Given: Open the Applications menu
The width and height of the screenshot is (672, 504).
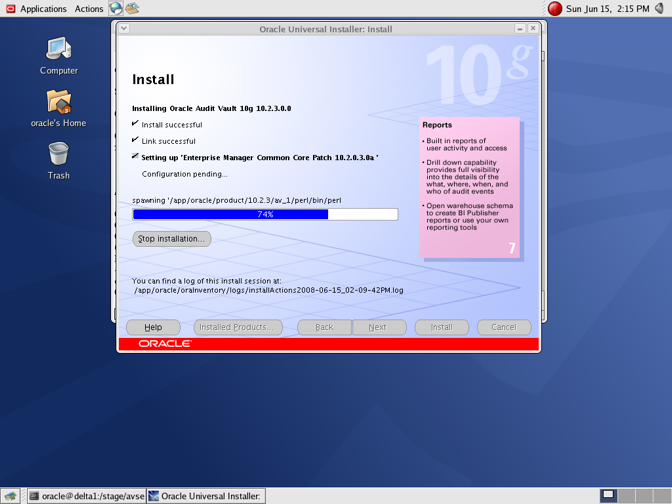Looking at the screenshot, I should (x=43, y=9).
